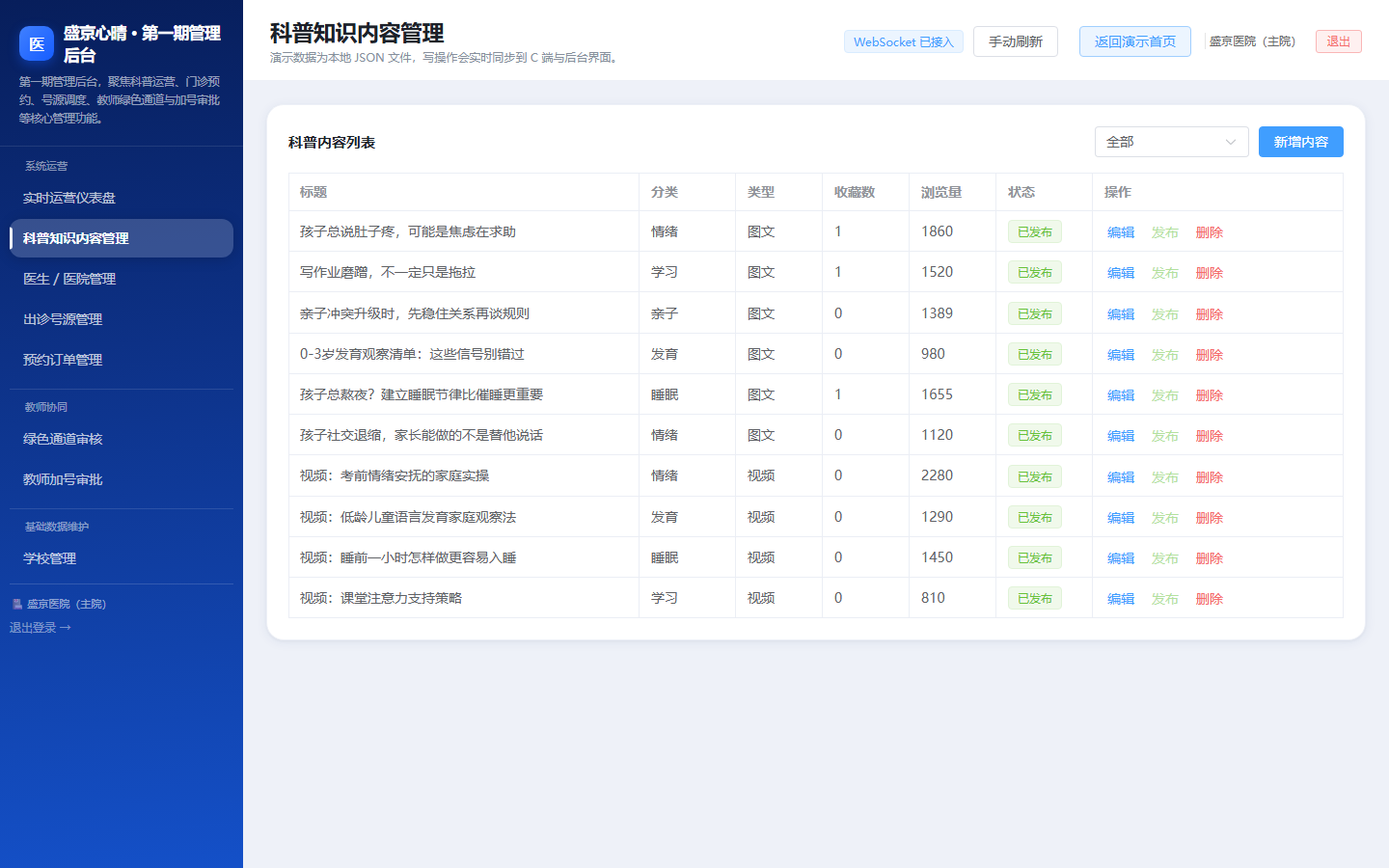Edit the row 写作业磨蹭，不一定只是拖拉
1389x868 pixels.
tap(1120, 273)
